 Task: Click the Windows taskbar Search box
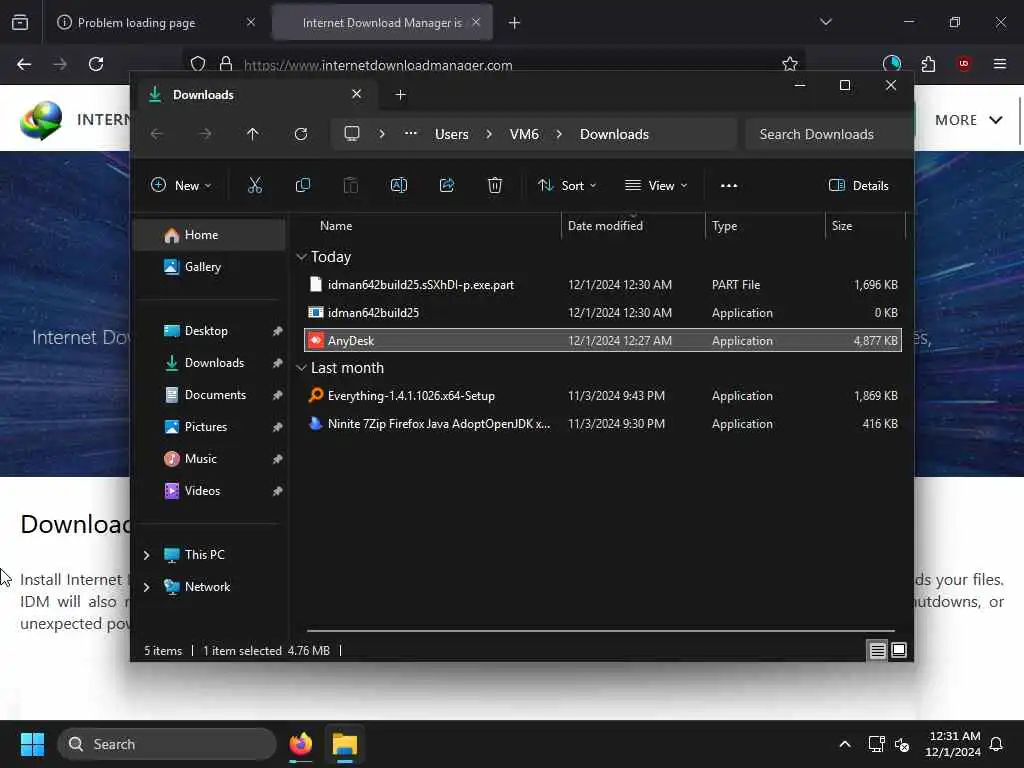167,744
